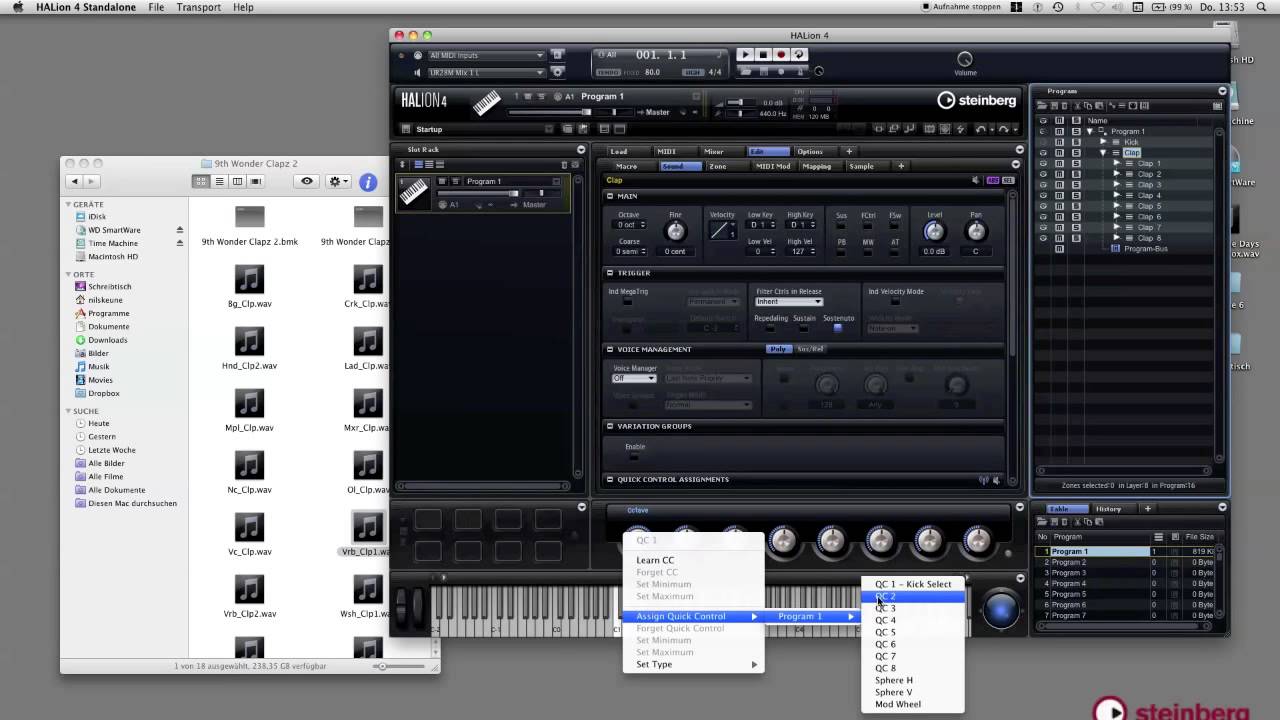Click the Redo arrow in HALion toolbar

click(1003, 129)
